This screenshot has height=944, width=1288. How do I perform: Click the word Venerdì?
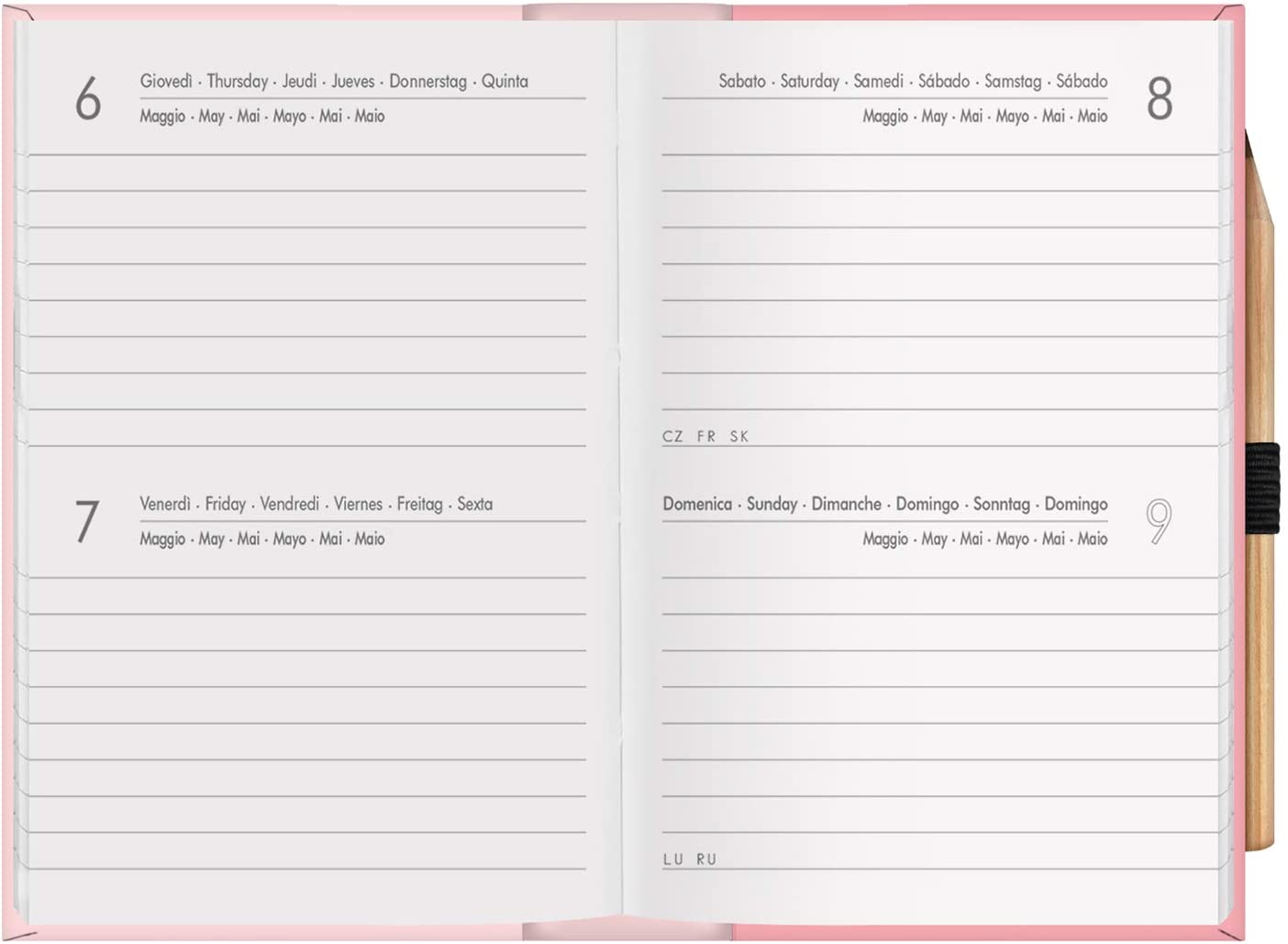(165, 505)
